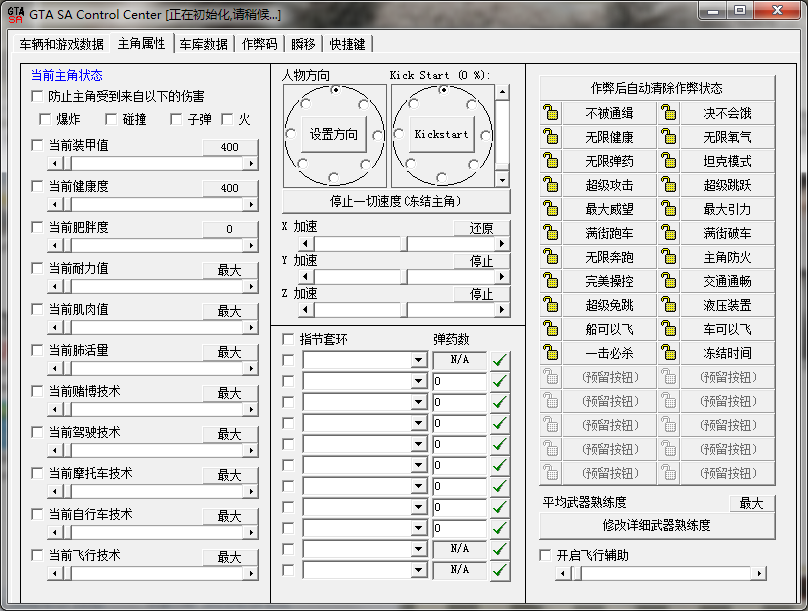Switch to the 车辆和游戏数据 tab
Screen dimensions: 808x611
(x=62, y=44)
